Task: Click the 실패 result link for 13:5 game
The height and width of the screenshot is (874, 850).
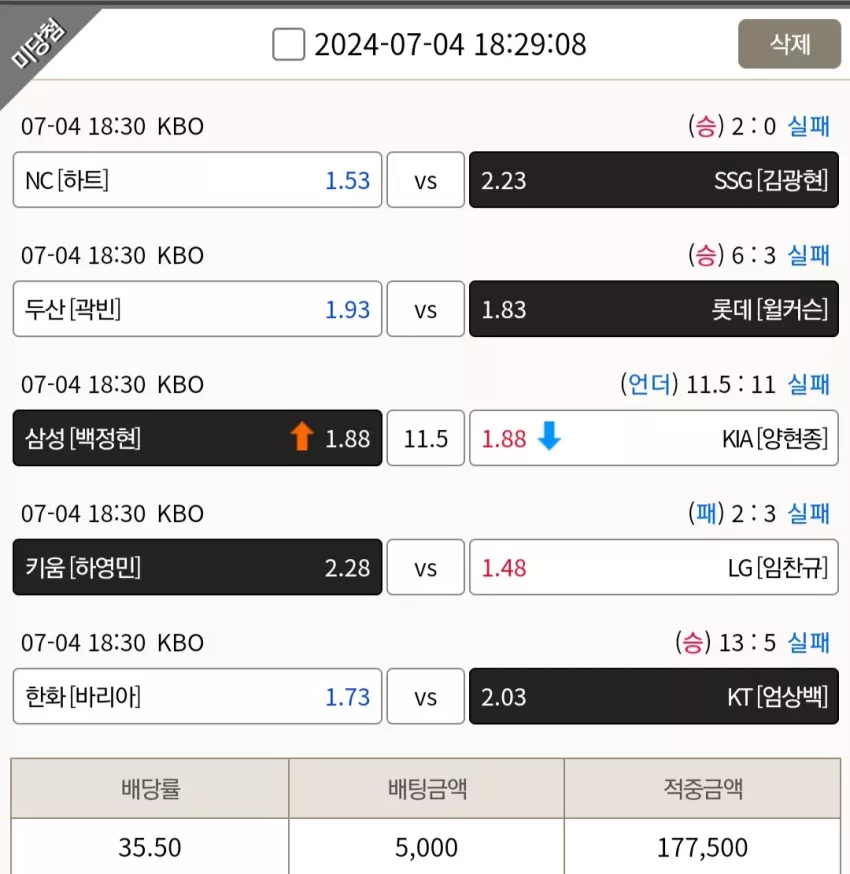Action: pos(809,643)
